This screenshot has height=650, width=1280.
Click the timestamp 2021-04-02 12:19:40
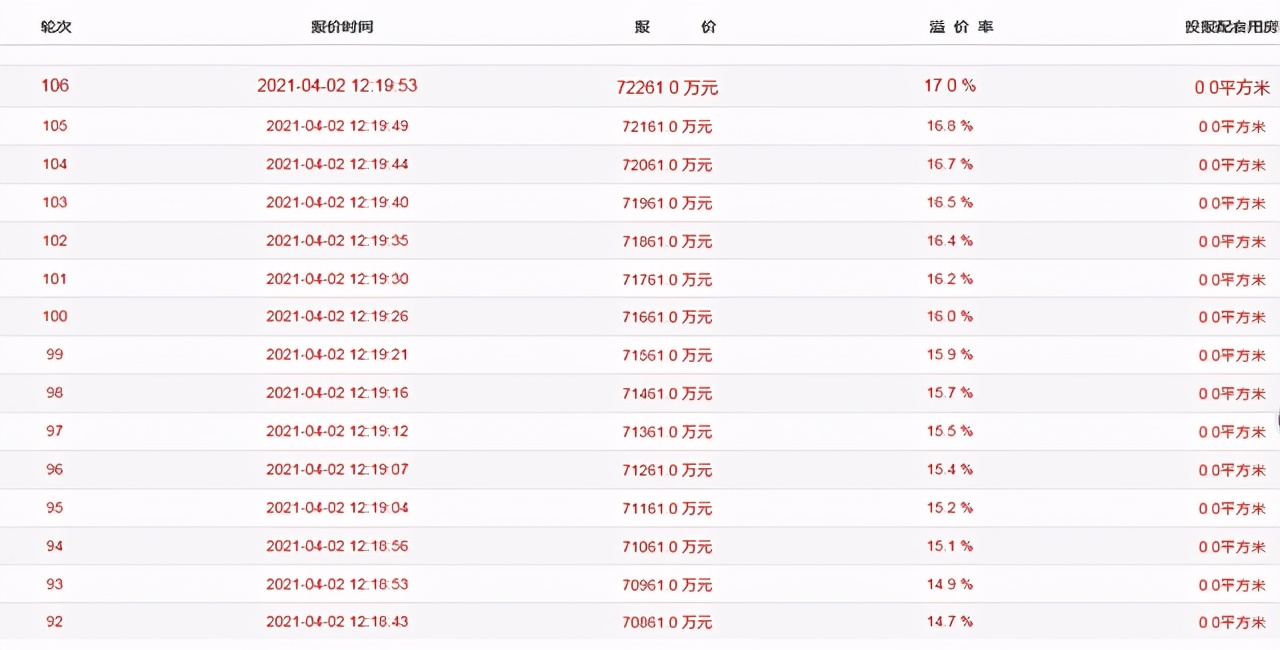(x=337, y=202)
